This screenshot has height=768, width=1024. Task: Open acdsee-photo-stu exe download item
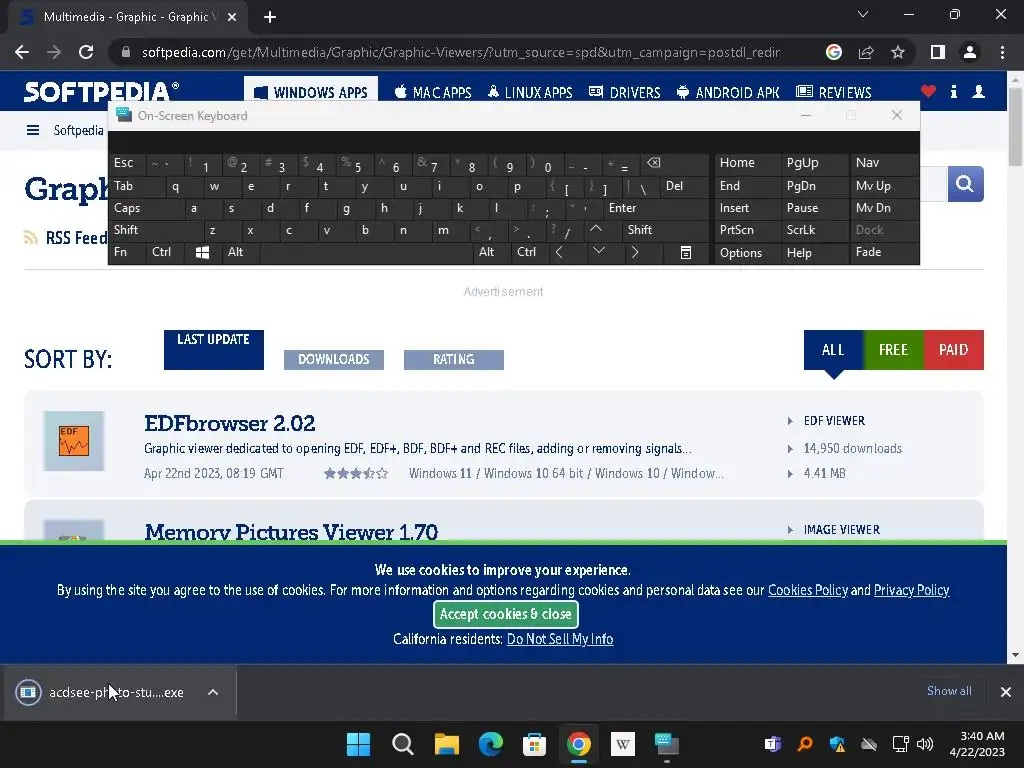116,692
